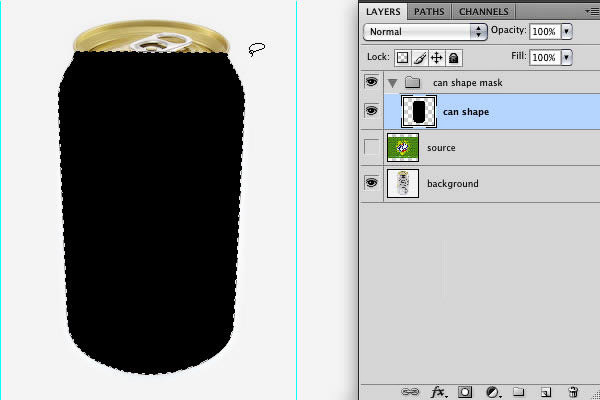The height and width of the screenshot is (400, 600).
Task: Open the Layers panel options menu
Action: (592, 12)
